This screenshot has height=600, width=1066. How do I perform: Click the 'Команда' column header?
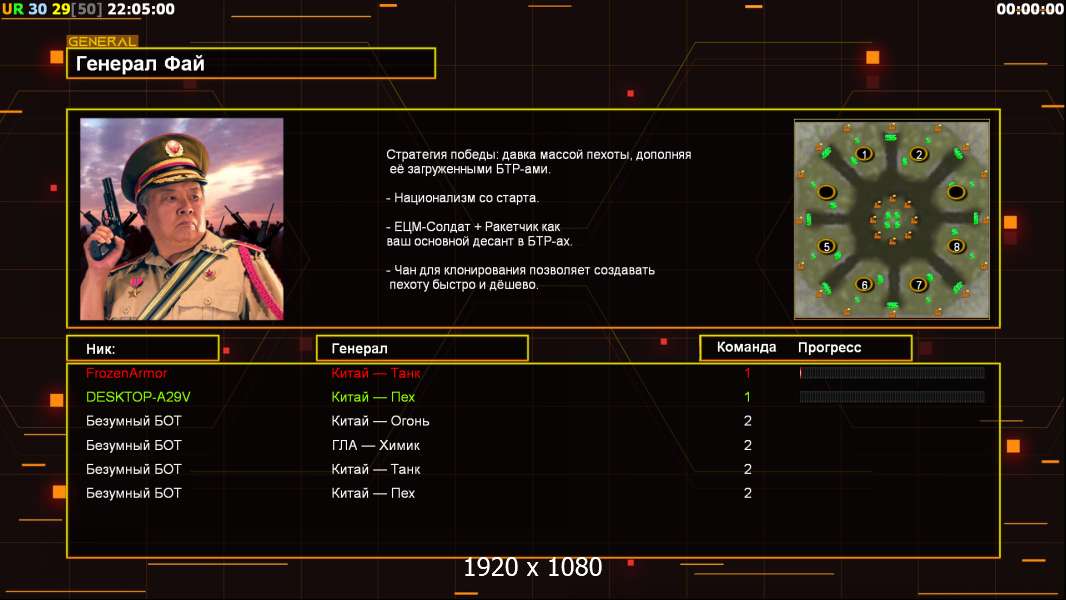tap(746, 347)
